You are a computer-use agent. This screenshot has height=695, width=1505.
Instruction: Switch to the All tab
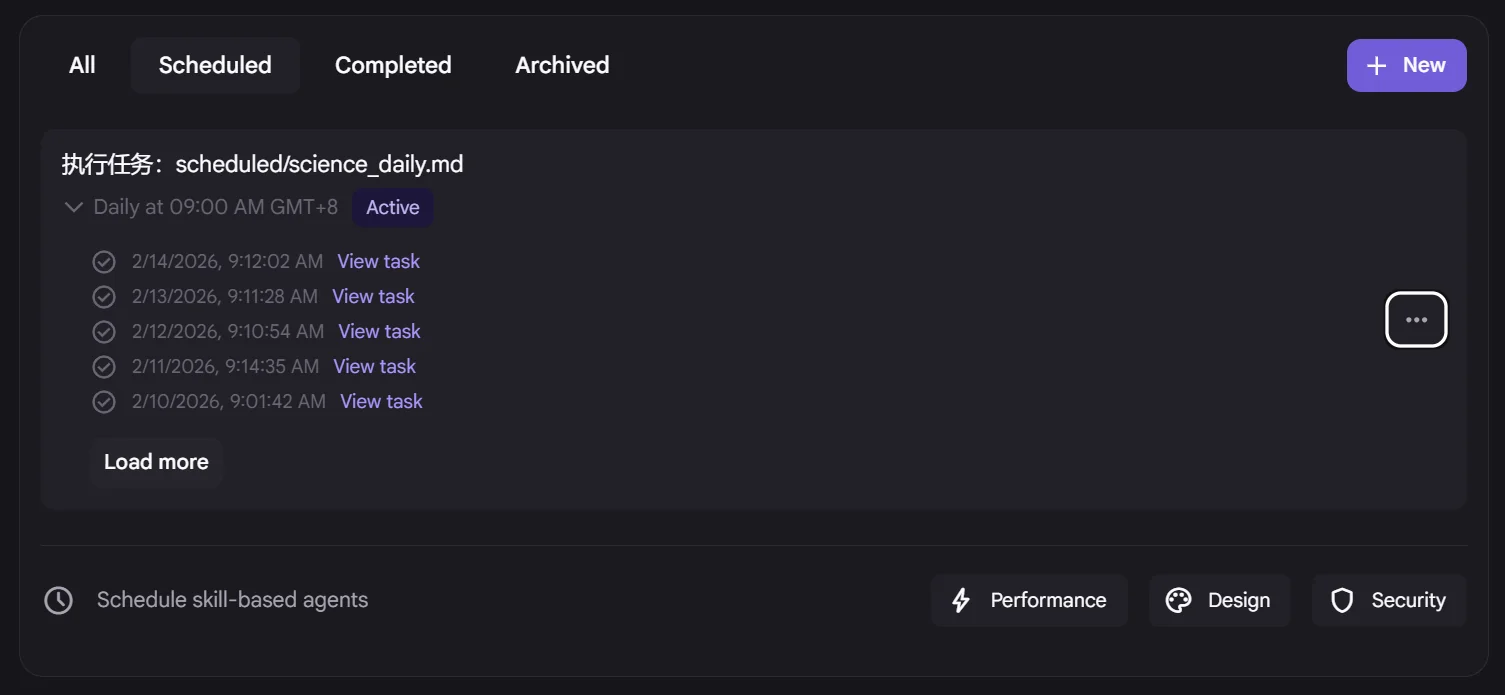tap(82, 65)
